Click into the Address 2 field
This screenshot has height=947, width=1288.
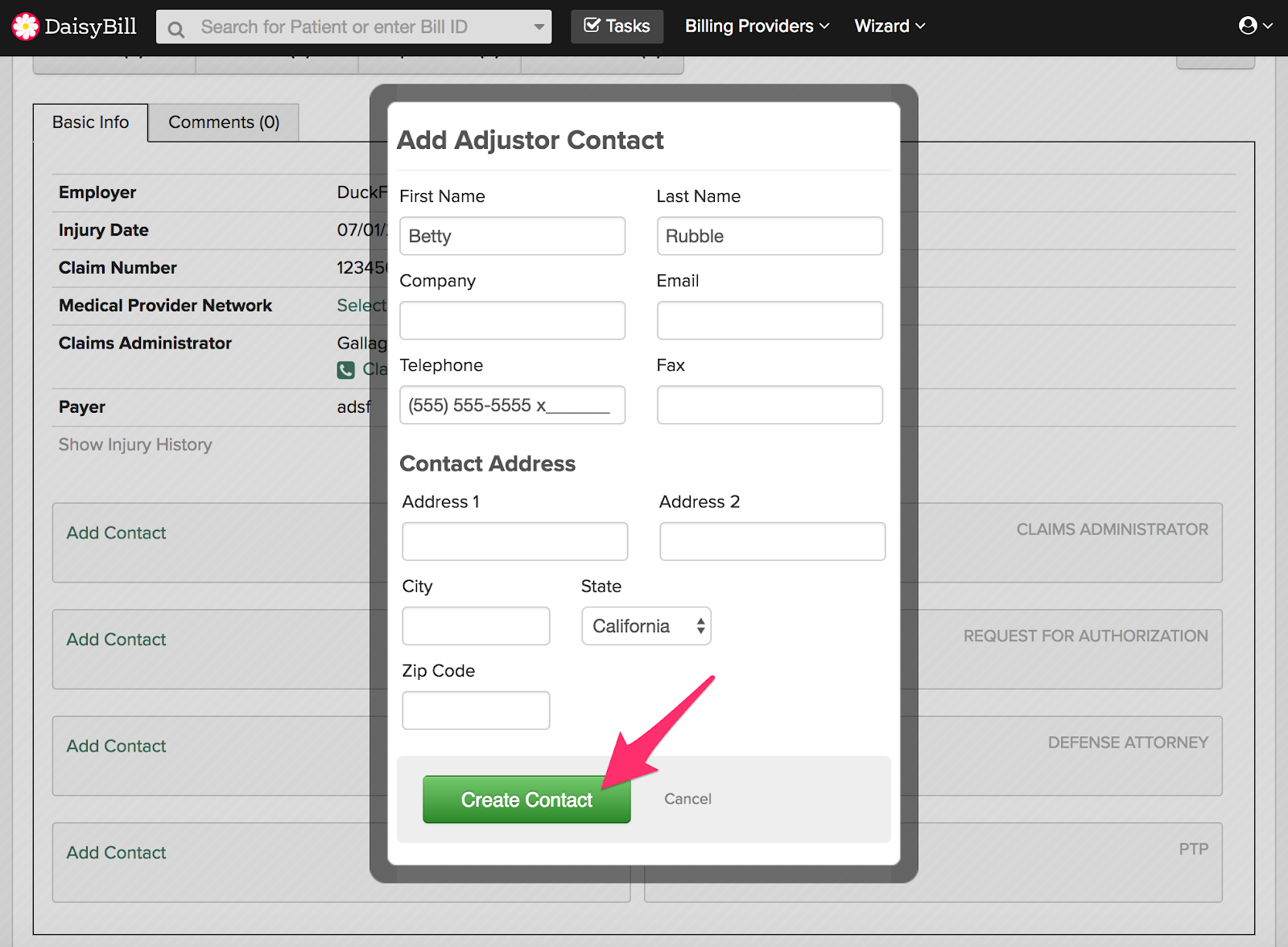point(773,541)
